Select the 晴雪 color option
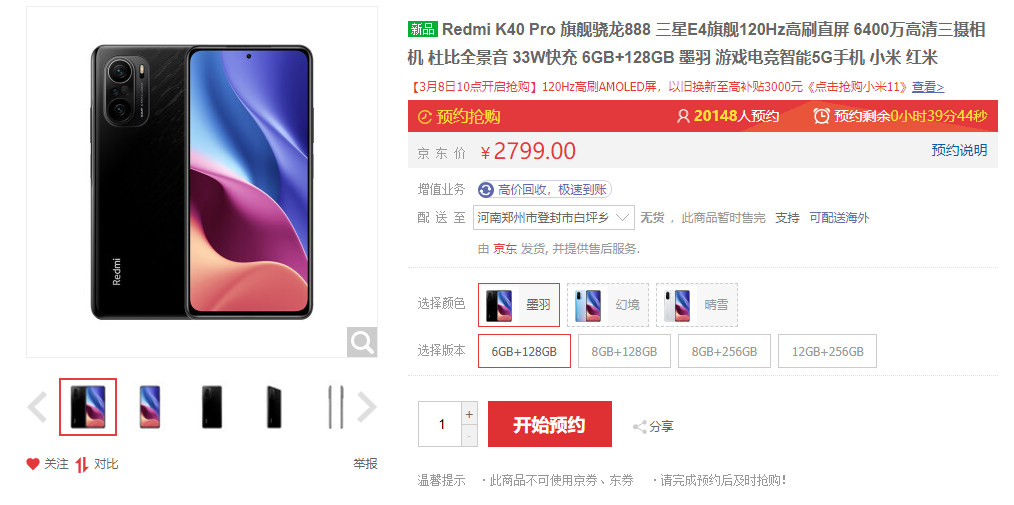This screenshot has width=1014, height=505. click(x=696, y=305)
